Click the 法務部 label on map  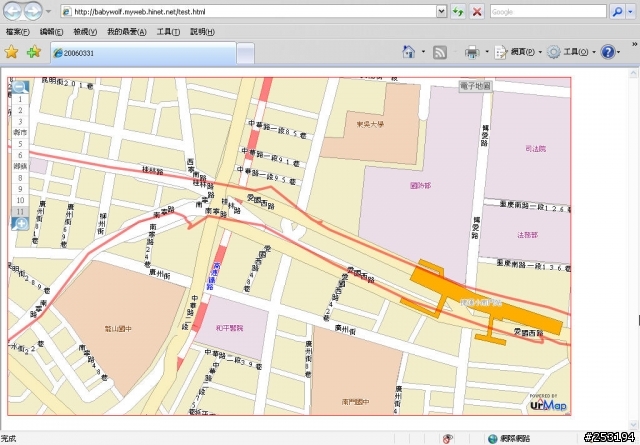click(x=528, y=235)
